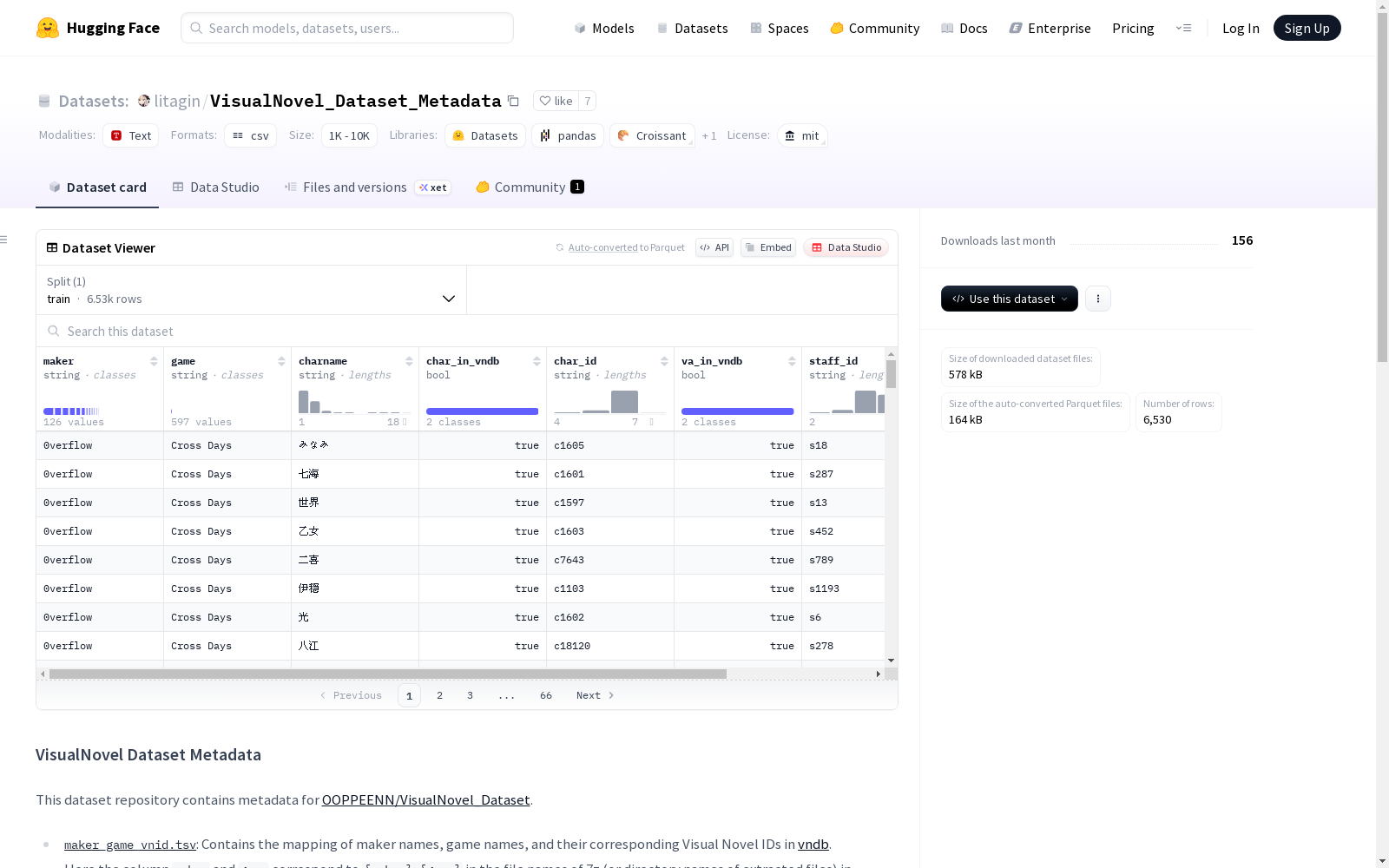Open the vndb link
The height and width of the screenshot is (868, 1389).
[813, 844]
